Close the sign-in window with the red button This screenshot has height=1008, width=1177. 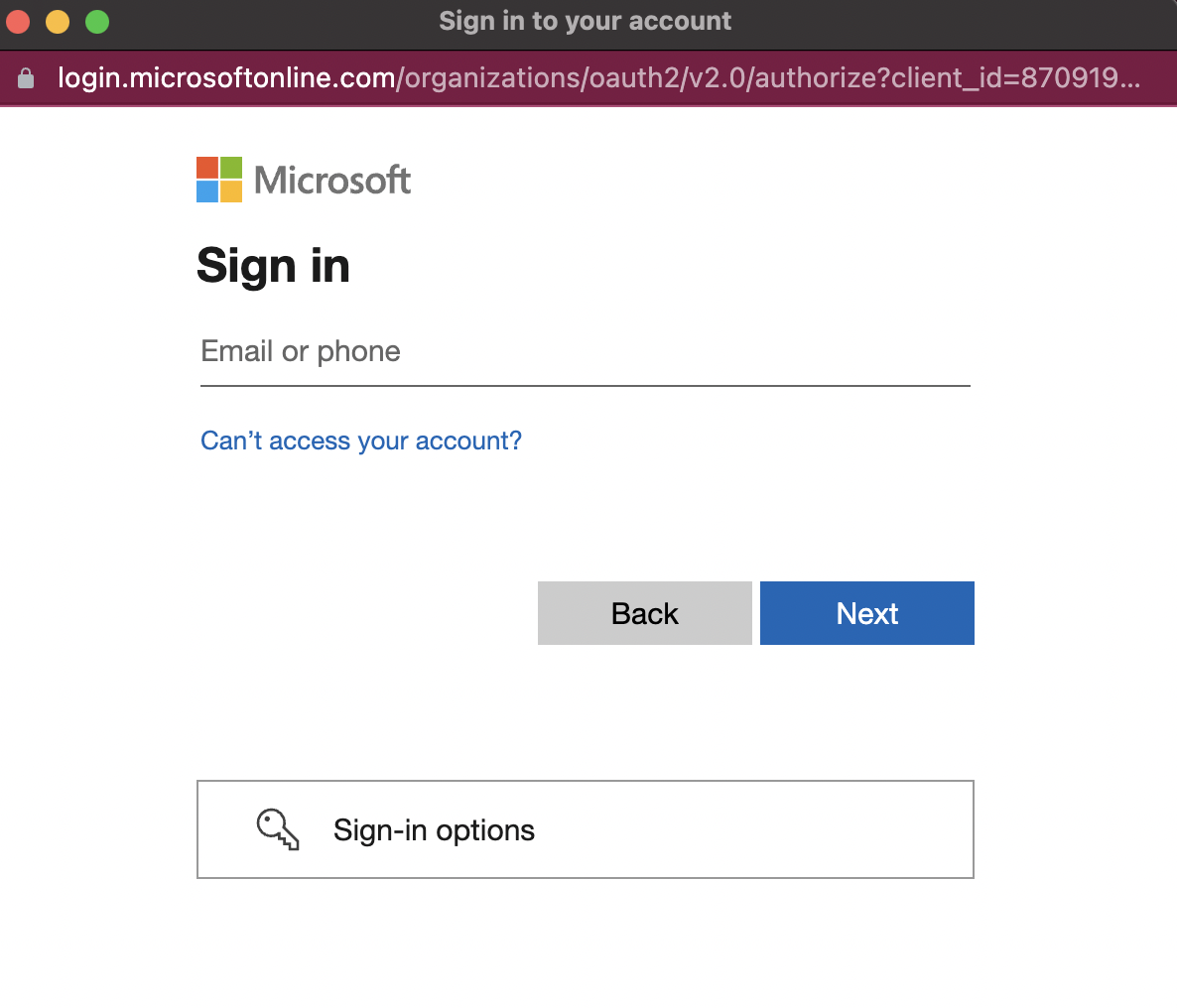(18, 21)
